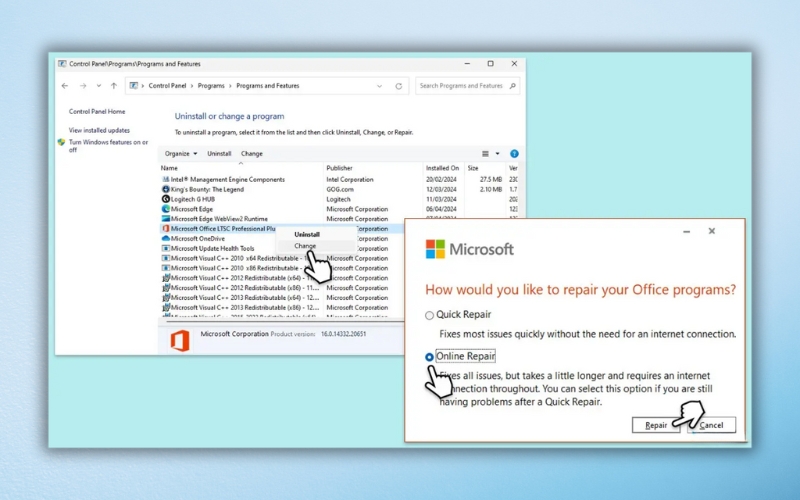Click the Microsoft Update Health Tools icon
This screenshot has height=500, width=800.
(x=165, y=248)
